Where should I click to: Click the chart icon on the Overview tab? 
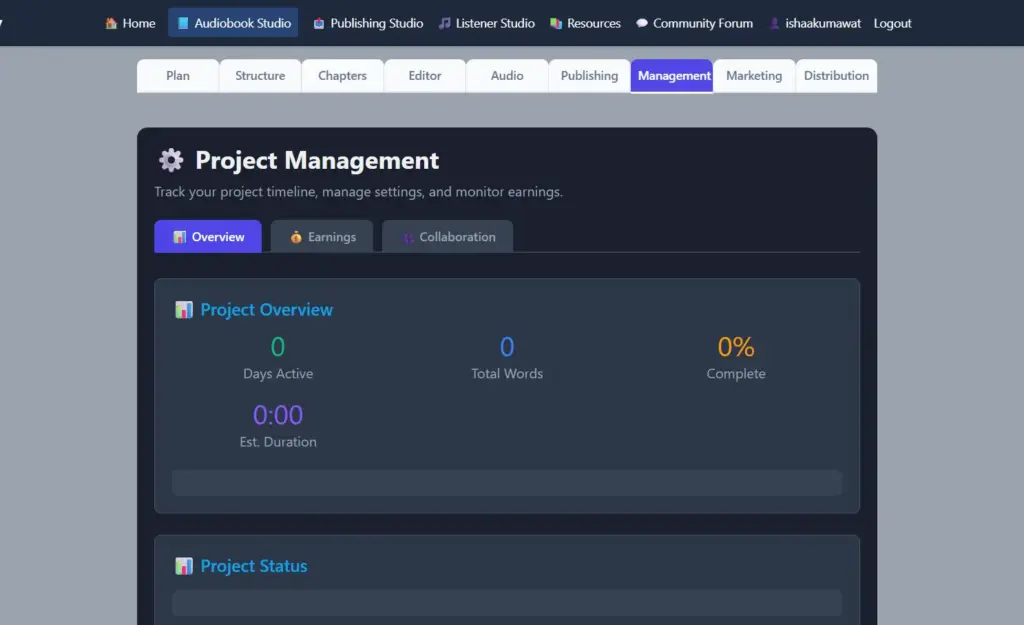coord(183,236)
